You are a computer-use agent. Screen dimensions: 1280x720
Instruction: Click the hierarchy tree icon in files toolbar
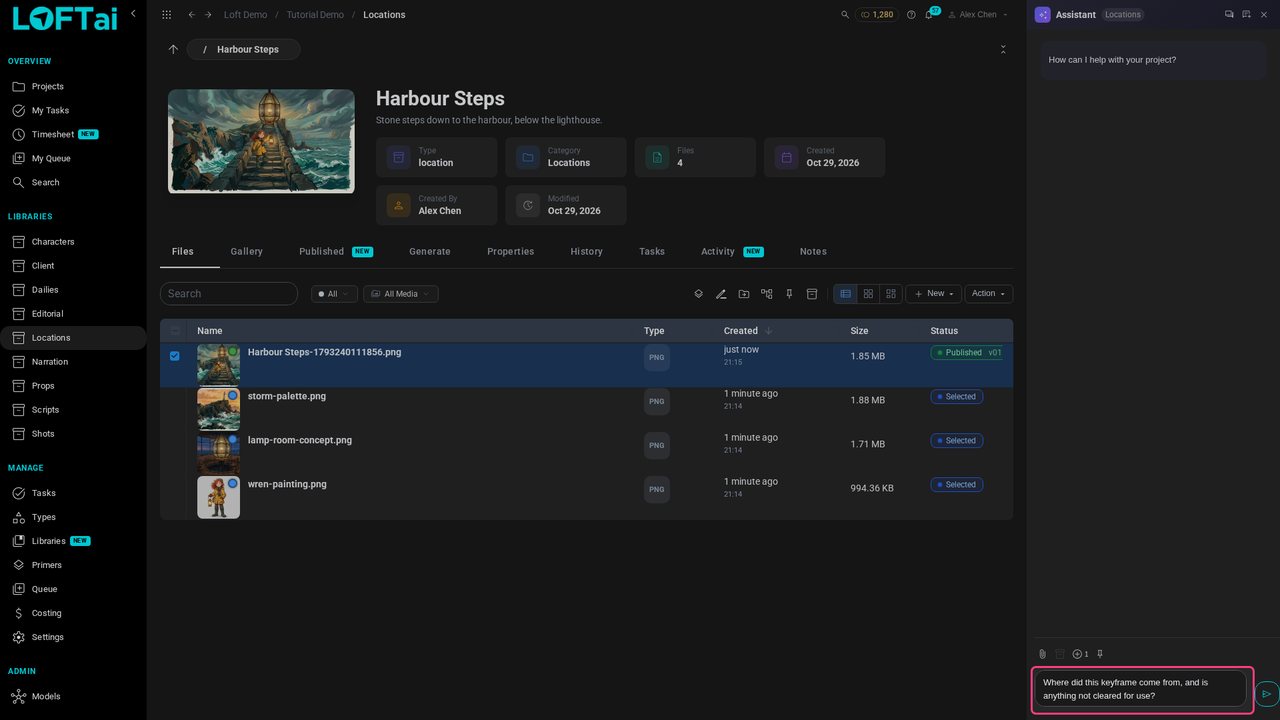[767, 294]
